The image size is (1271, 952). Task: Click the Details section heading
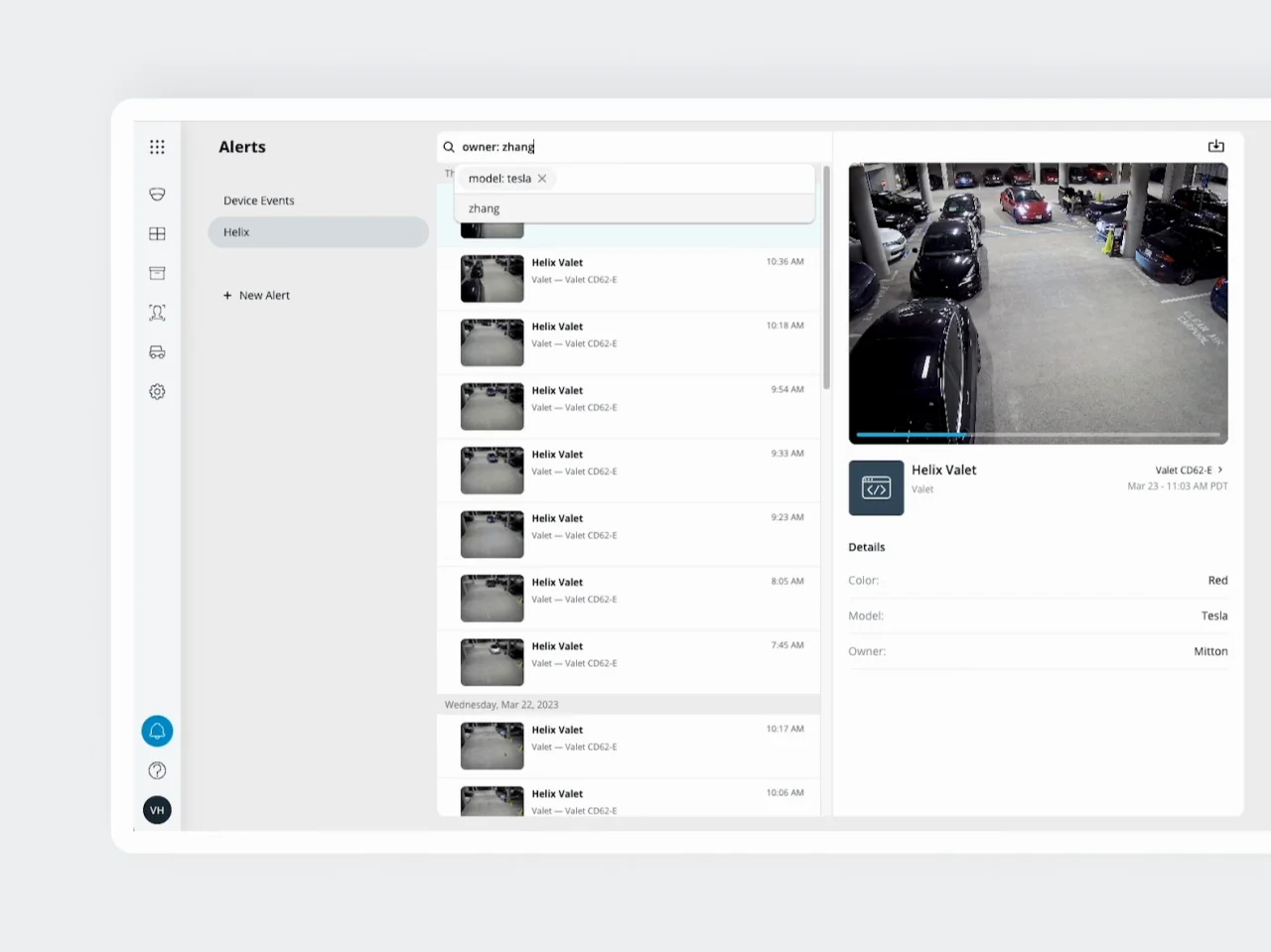pyautogui.click(x=867, y=547)
